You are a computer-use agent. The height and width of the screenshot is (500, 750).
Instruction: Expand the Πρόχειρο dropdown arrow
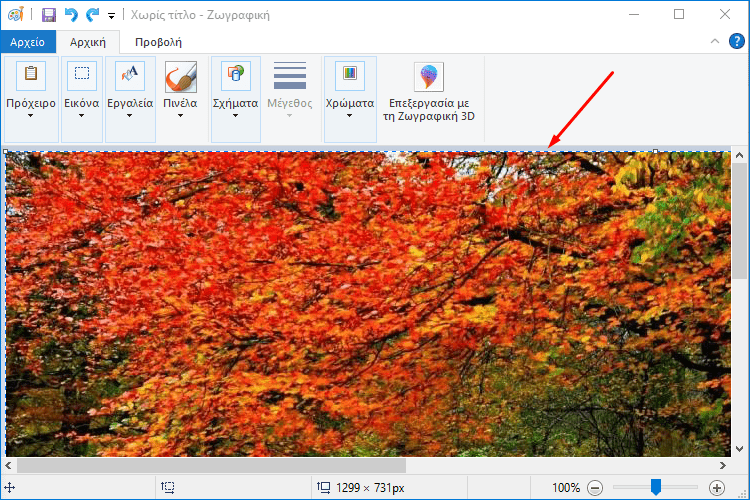31,115
